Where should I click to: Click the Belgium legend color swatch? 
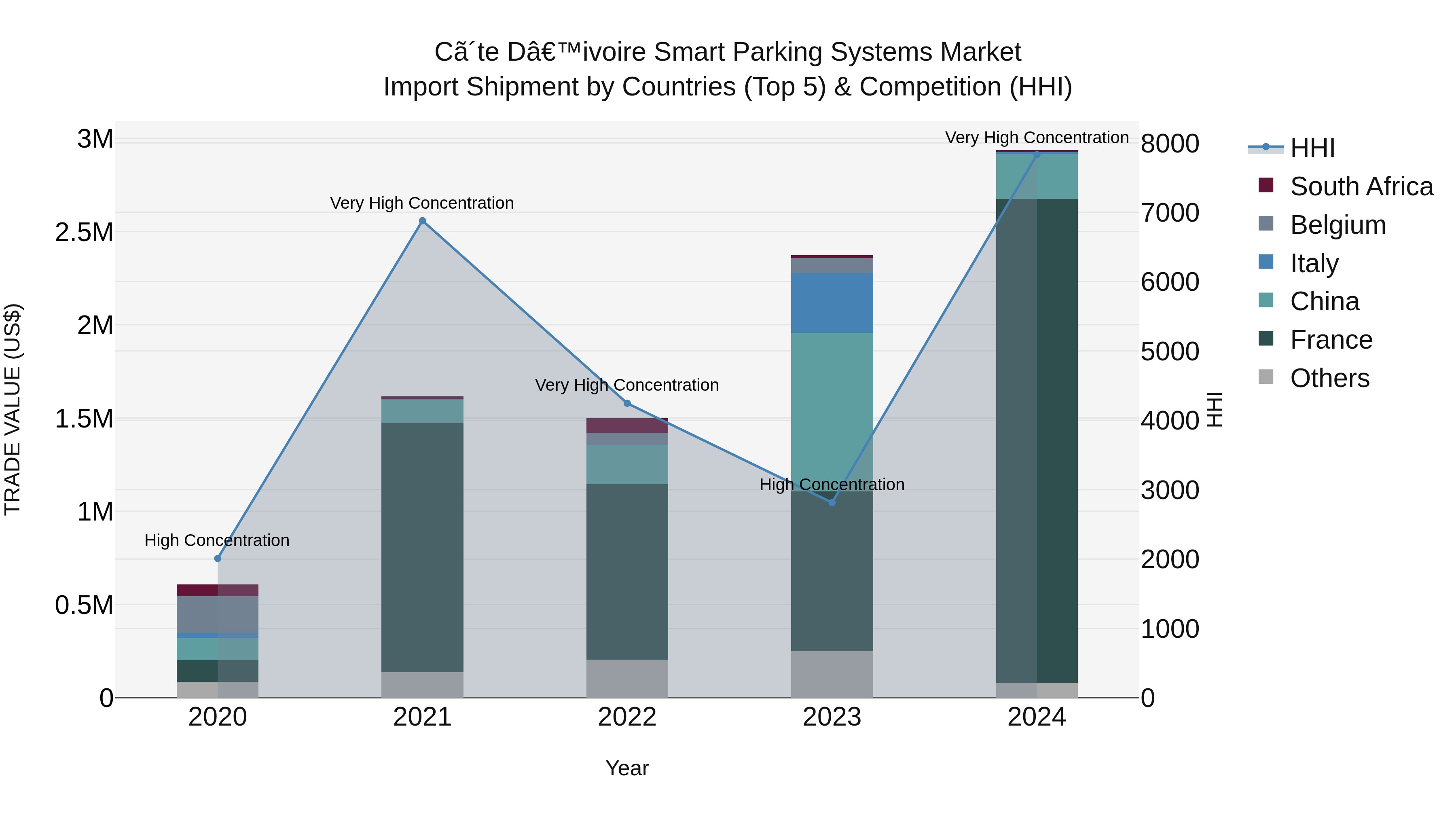point(1266,223)
